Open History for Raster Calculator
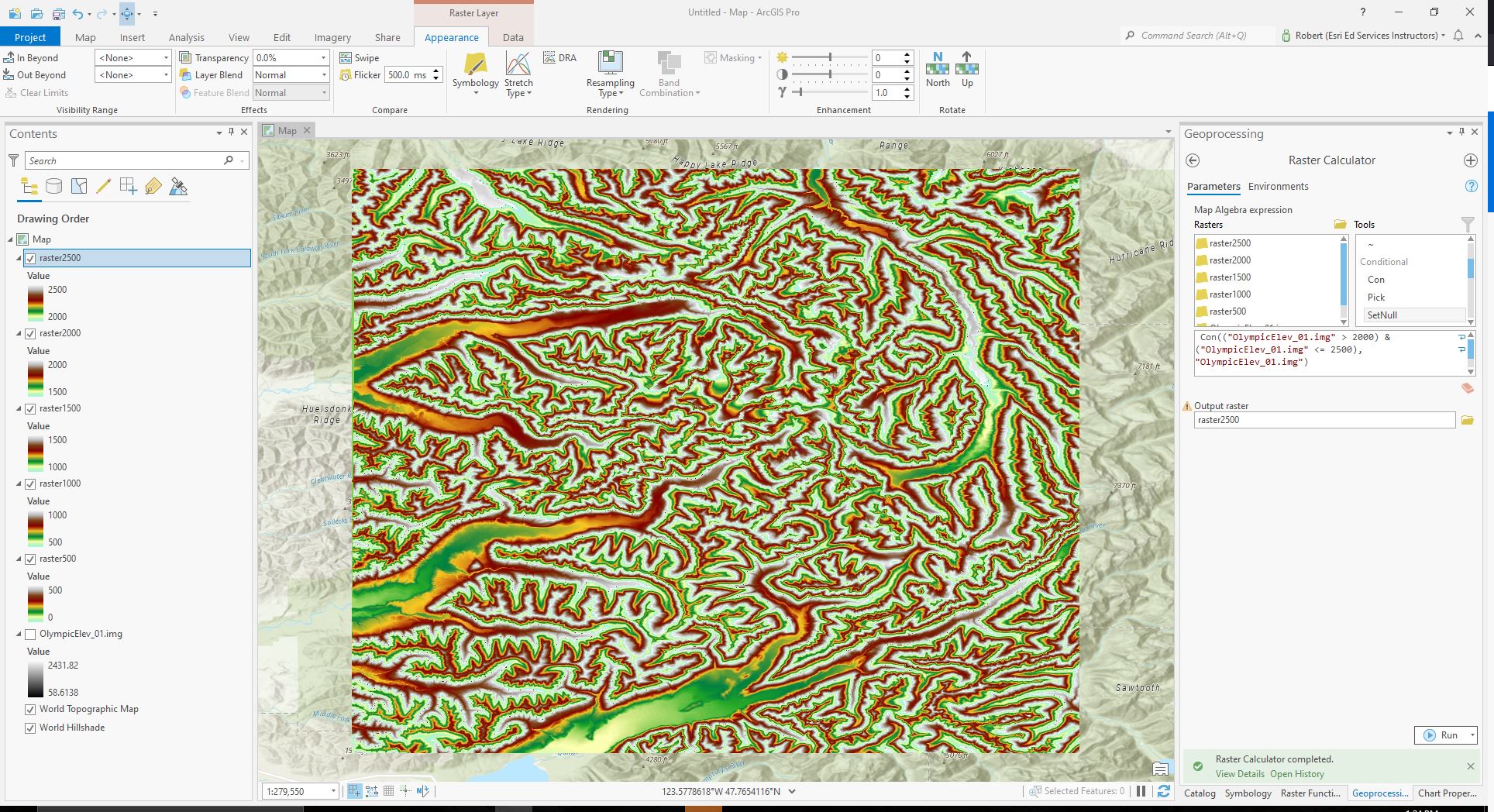The image size is (1494, 812). [1296, 773]
